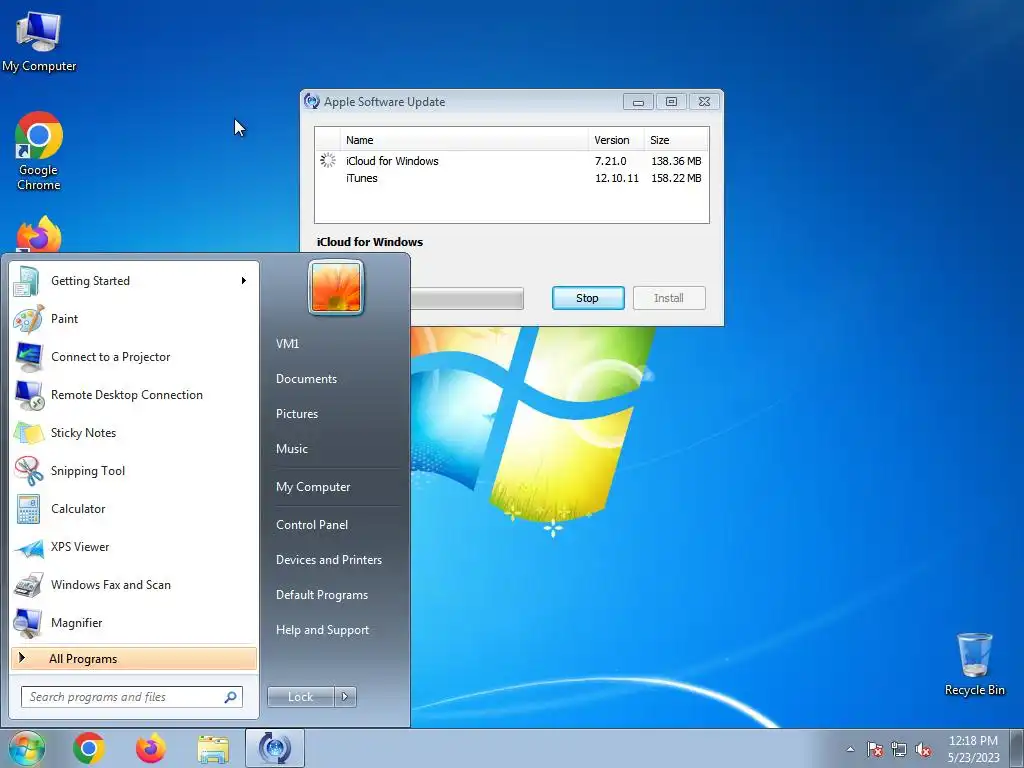Click the magnifier icon in the search box
1024x768 pixels.
(231, 697)
